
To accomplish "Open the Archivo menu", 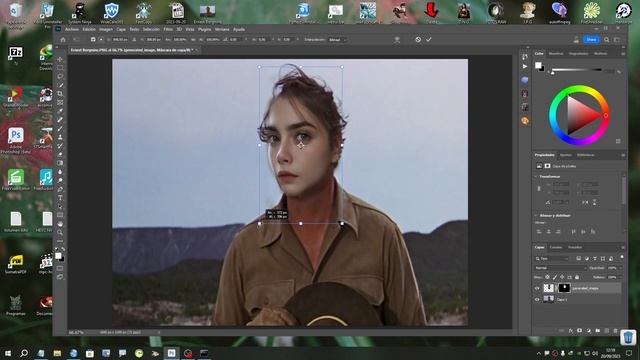I will (72, 29).
